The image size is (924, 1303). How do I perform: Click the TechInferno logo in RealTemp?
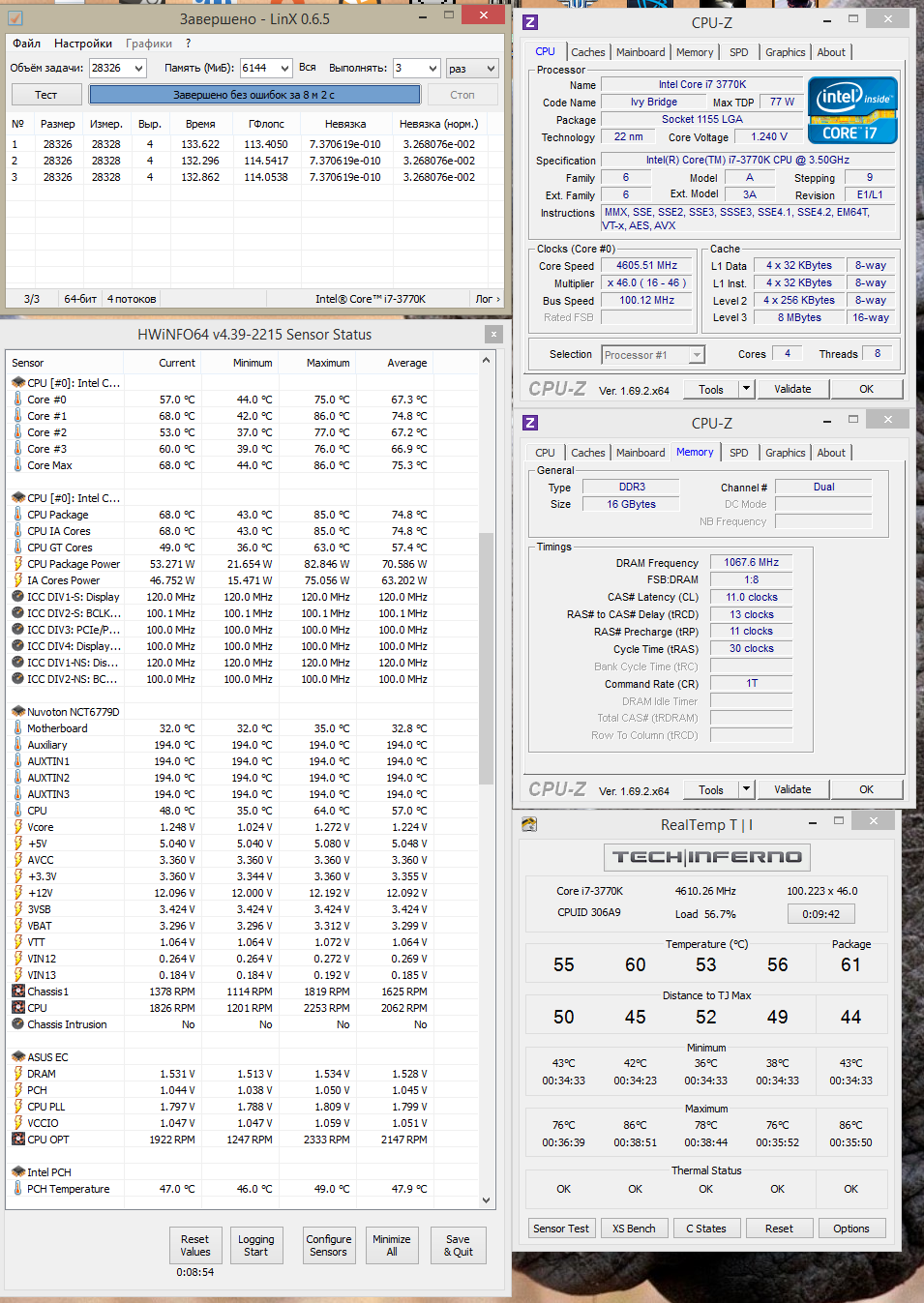pos(707,857)
